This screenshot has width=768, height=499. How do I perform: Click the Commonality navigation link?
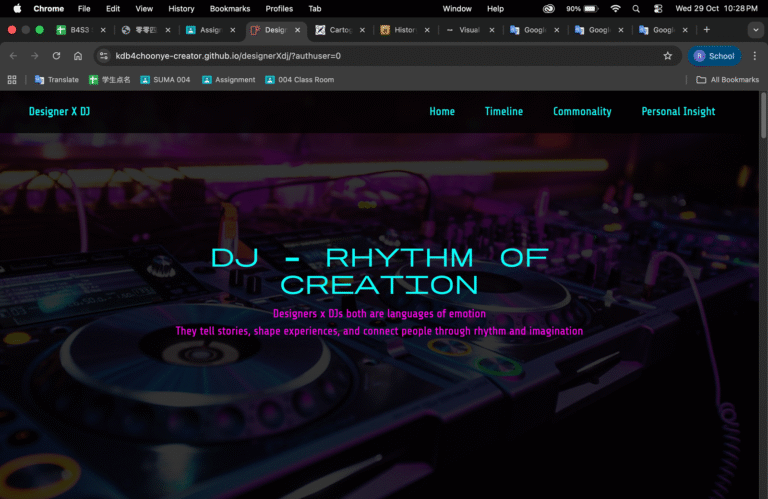582,112
